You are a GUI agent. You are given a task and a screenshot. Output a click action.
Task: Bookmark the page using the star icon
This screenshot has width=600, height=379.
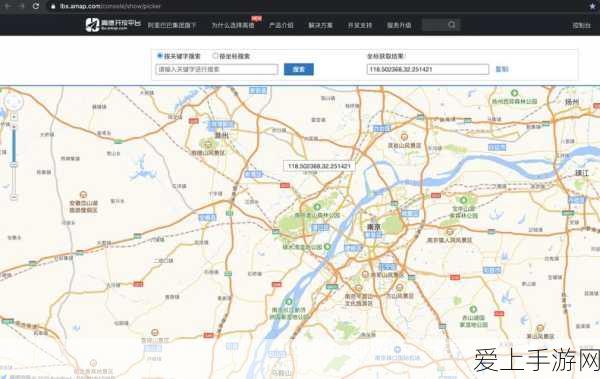[x=593, y=6]
